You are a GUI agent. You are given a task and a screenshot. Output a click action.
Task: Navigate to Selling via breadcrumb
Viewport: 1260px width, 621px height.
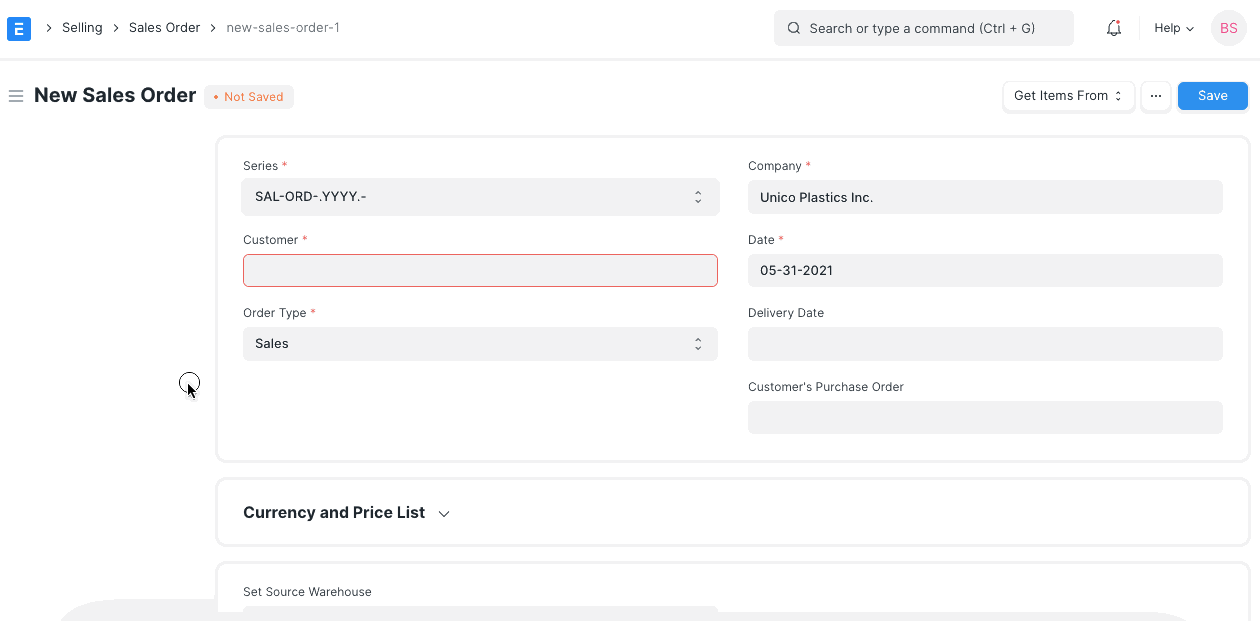(x=82, y=27)
